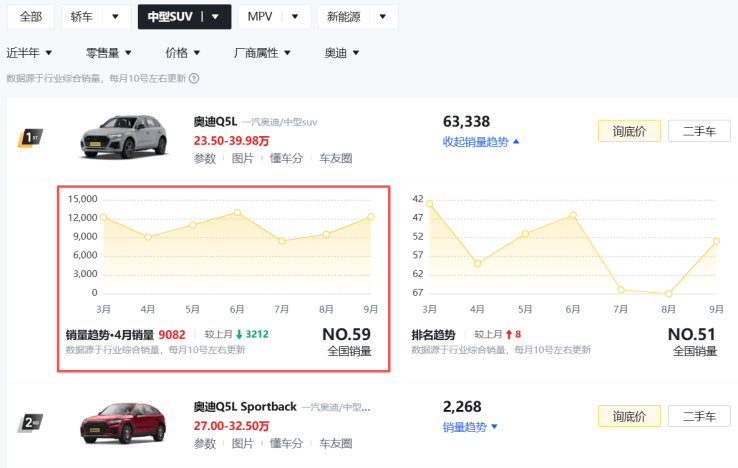Click the red up arrow ranking change 8

(x=513, y=334)
